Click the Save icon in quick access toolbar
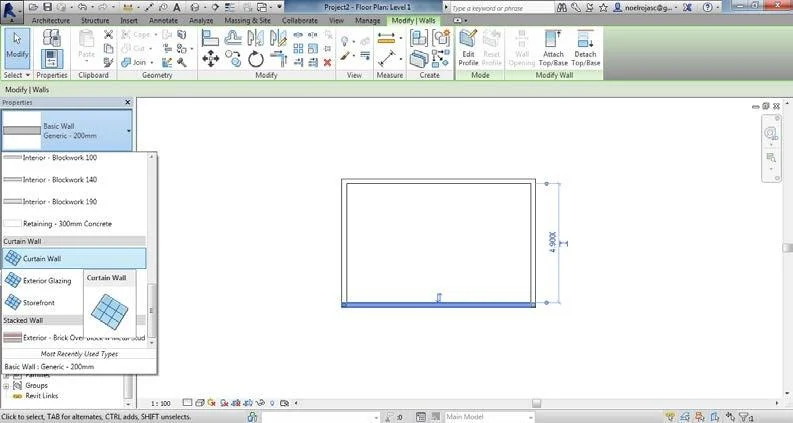Image resolution: width=793 pixels, height=423 pixels. point(47,7)
